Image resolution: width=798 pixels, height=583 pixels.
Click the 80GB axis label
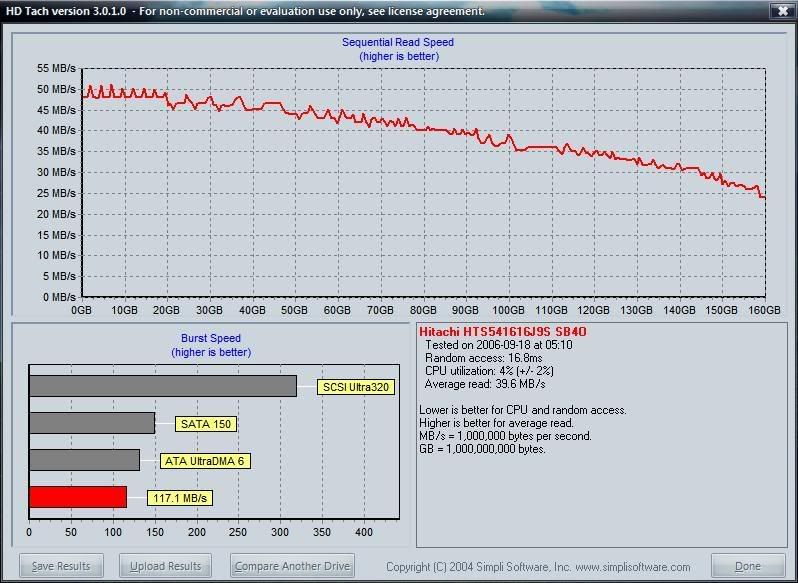point(423,310)
